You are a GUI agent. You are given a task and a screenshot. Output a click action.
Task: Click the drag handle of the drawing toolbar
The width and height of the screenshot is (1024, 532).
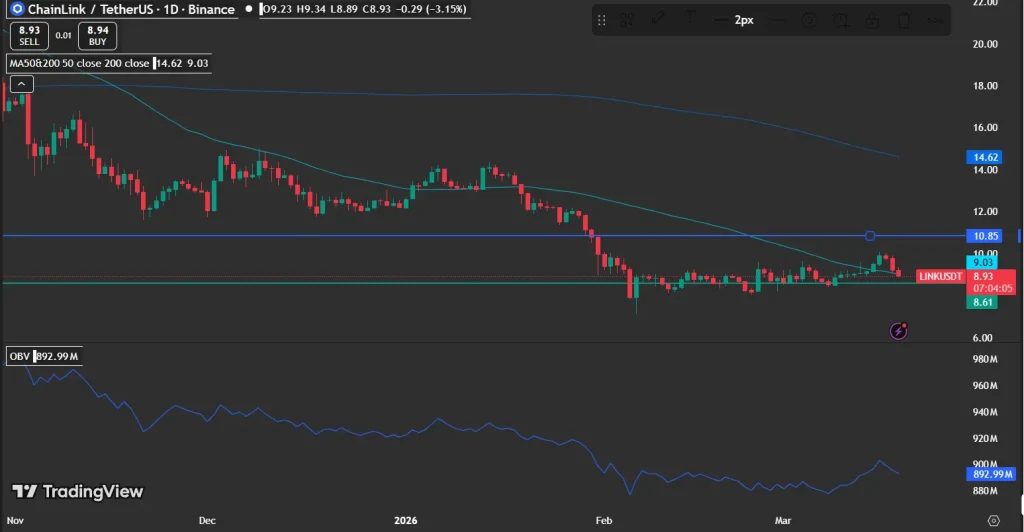click(601, 20)
